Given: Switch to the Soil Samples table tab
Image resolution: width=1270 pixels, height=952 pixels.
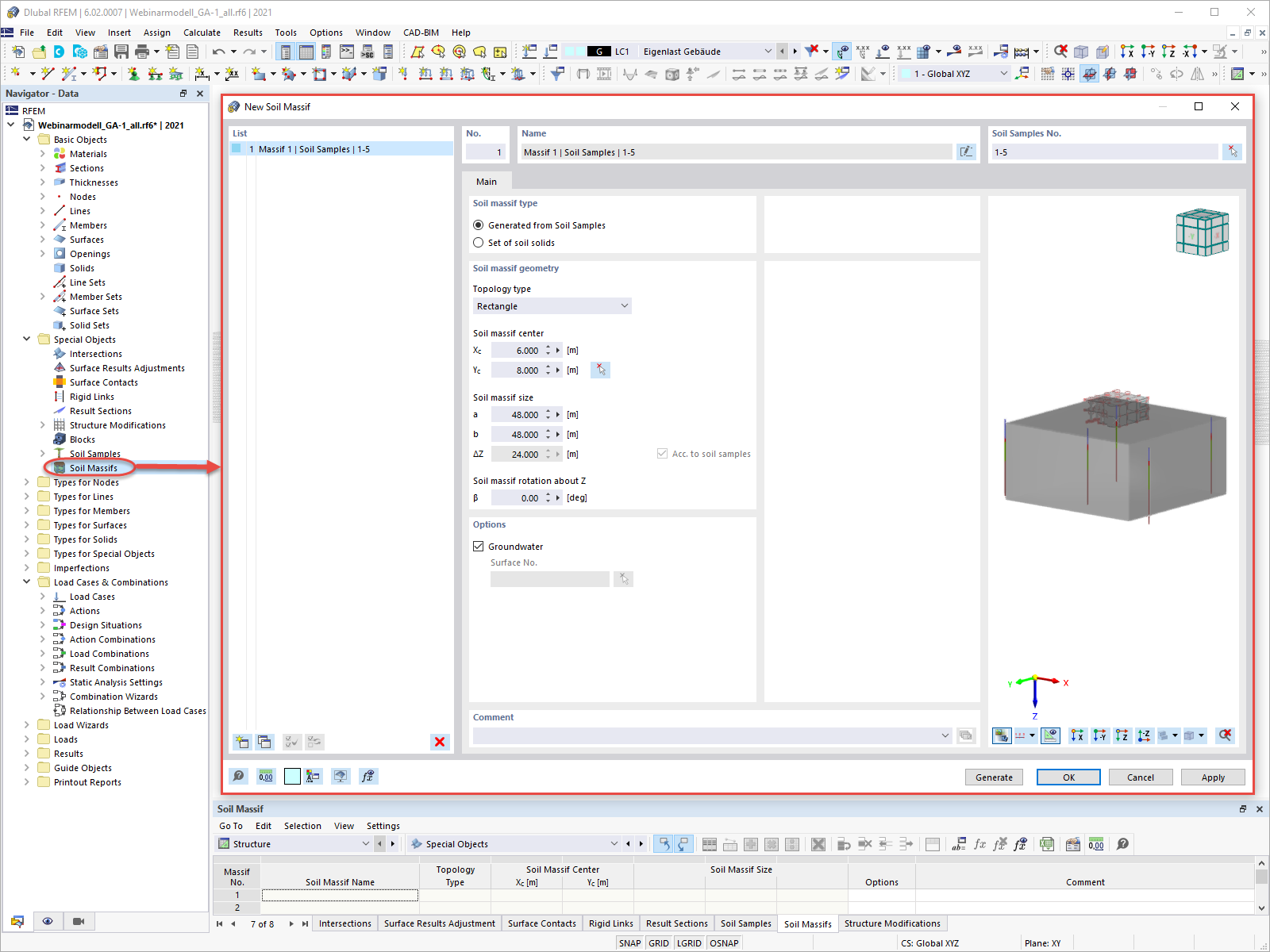Looking at the screenshot, I should tap(745, 923).
